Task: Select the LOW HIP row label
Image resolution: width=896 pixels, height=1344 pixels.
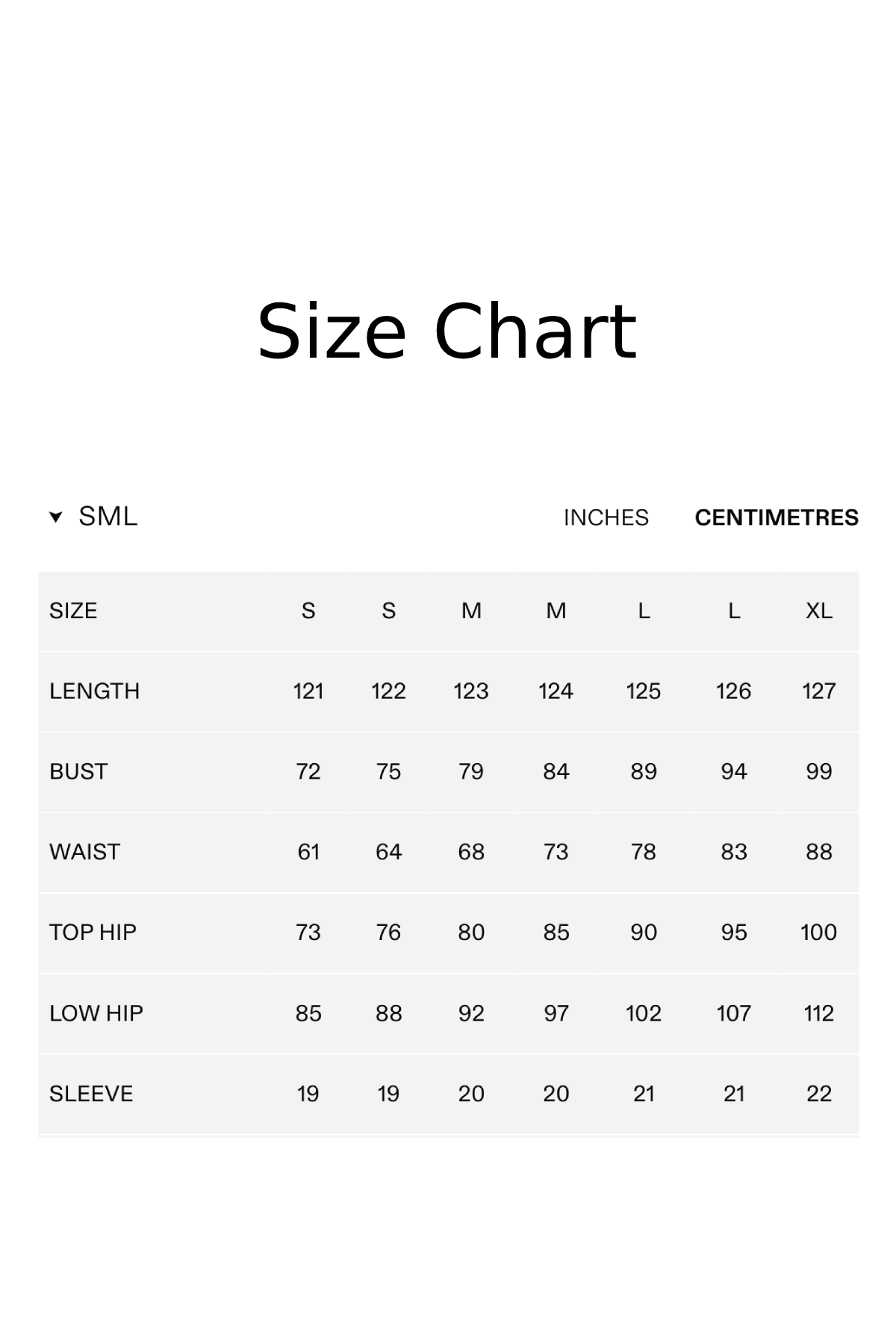Action: coord(96,1013)
